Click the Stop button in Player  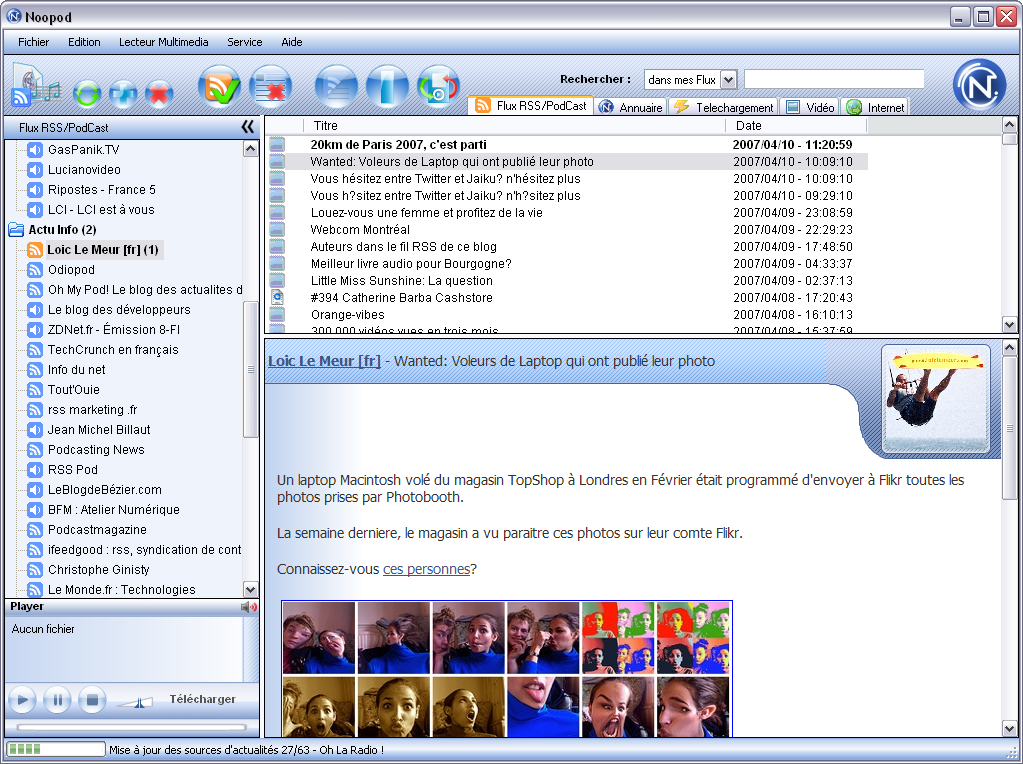click(x=92, y=700)
